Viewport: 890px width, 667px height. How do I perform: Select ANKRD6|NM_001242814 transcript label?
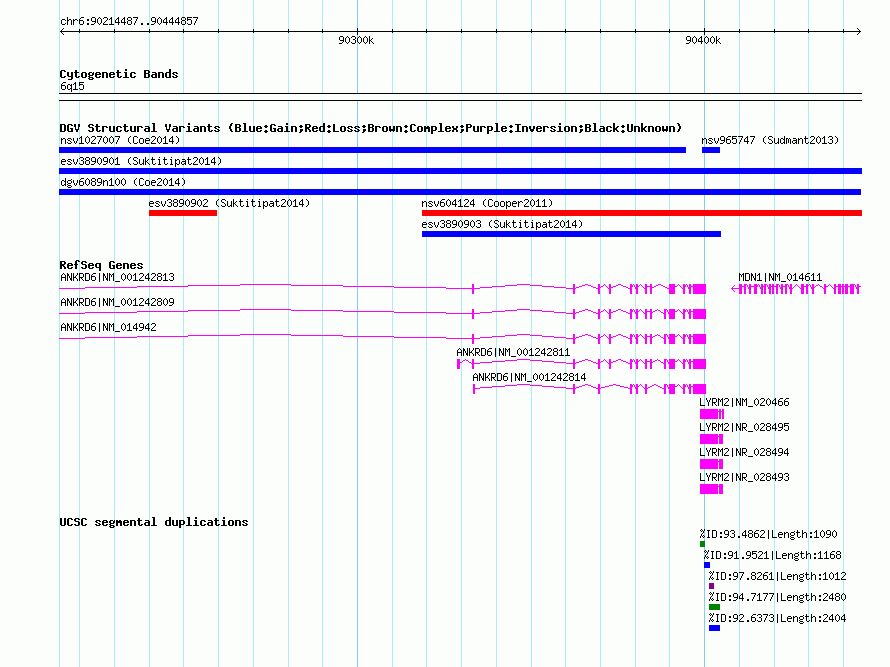(x=529, y=377)
